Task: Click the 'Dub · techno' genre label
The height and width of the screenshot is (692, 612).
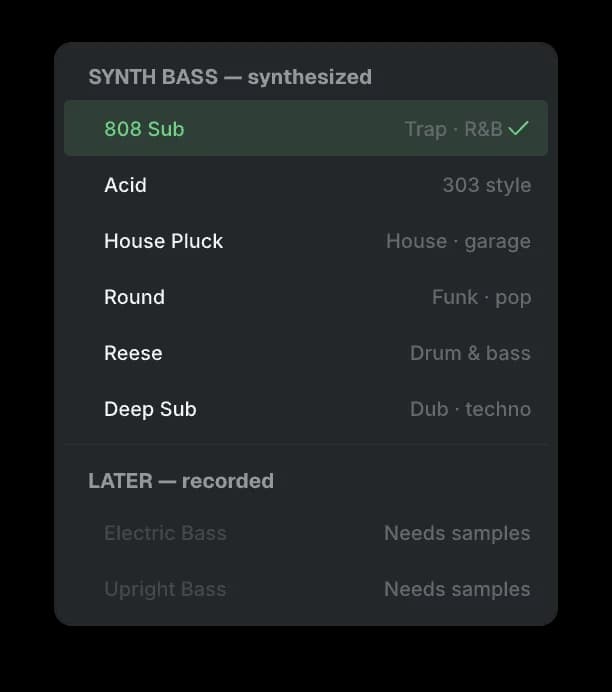Action: coord(470,409)
